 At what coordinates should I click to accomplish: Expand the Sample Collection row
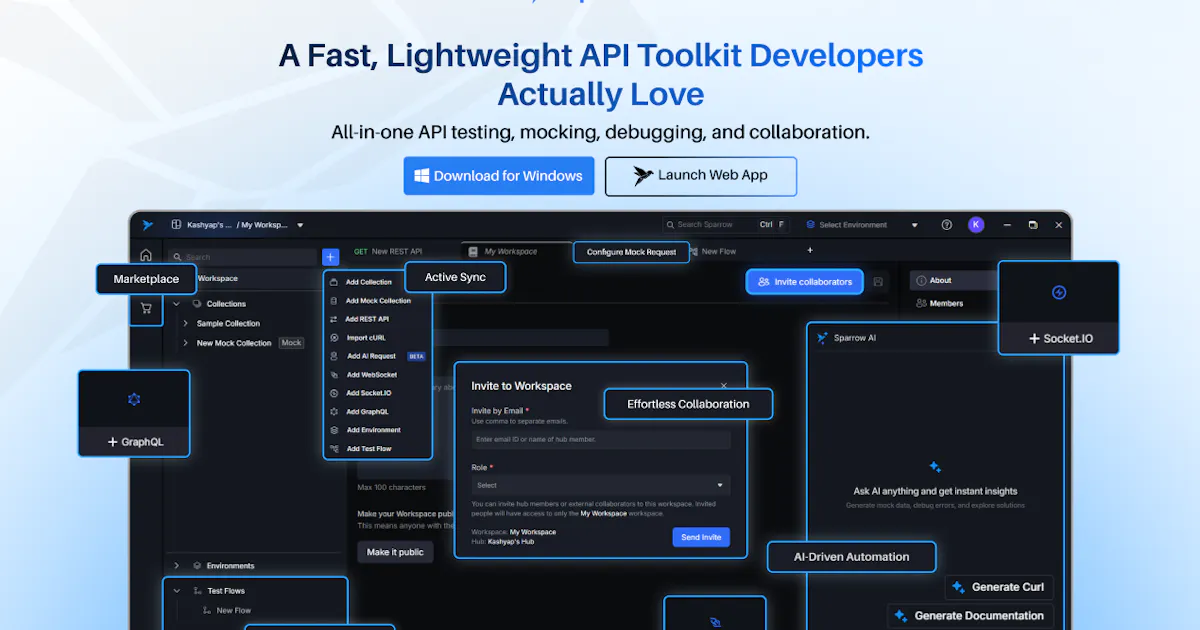(185, 324)
